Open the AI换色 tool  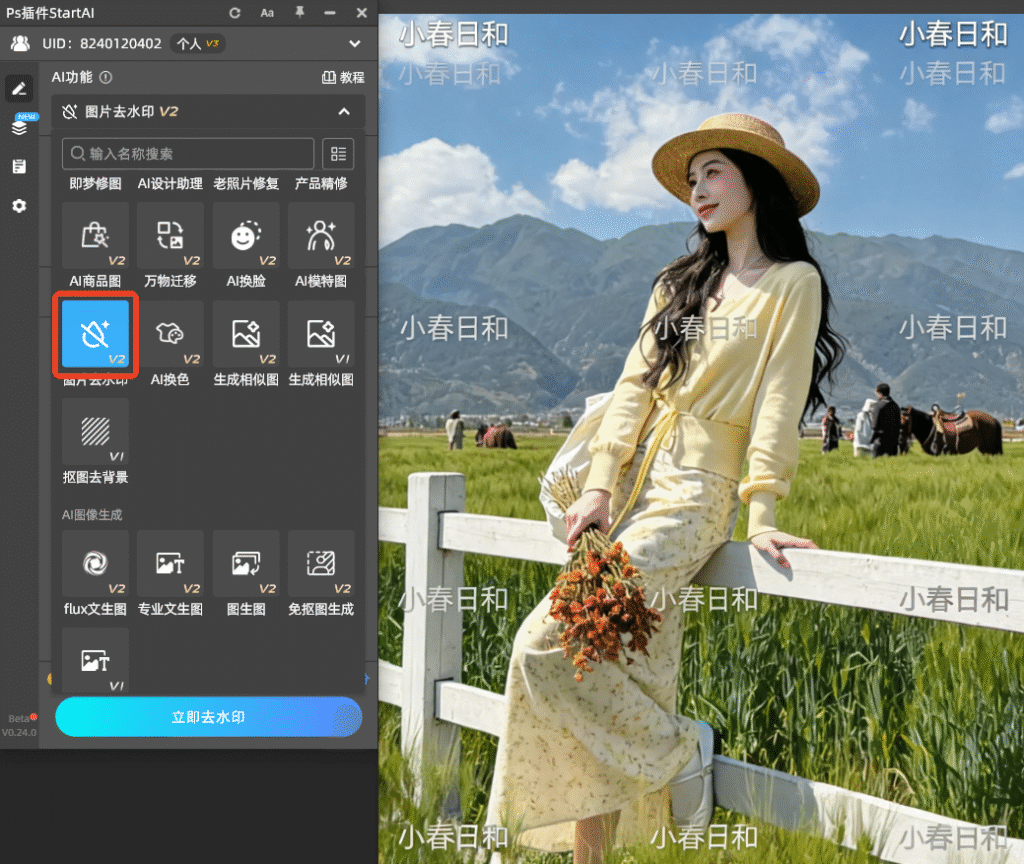[x=170, y=334]
